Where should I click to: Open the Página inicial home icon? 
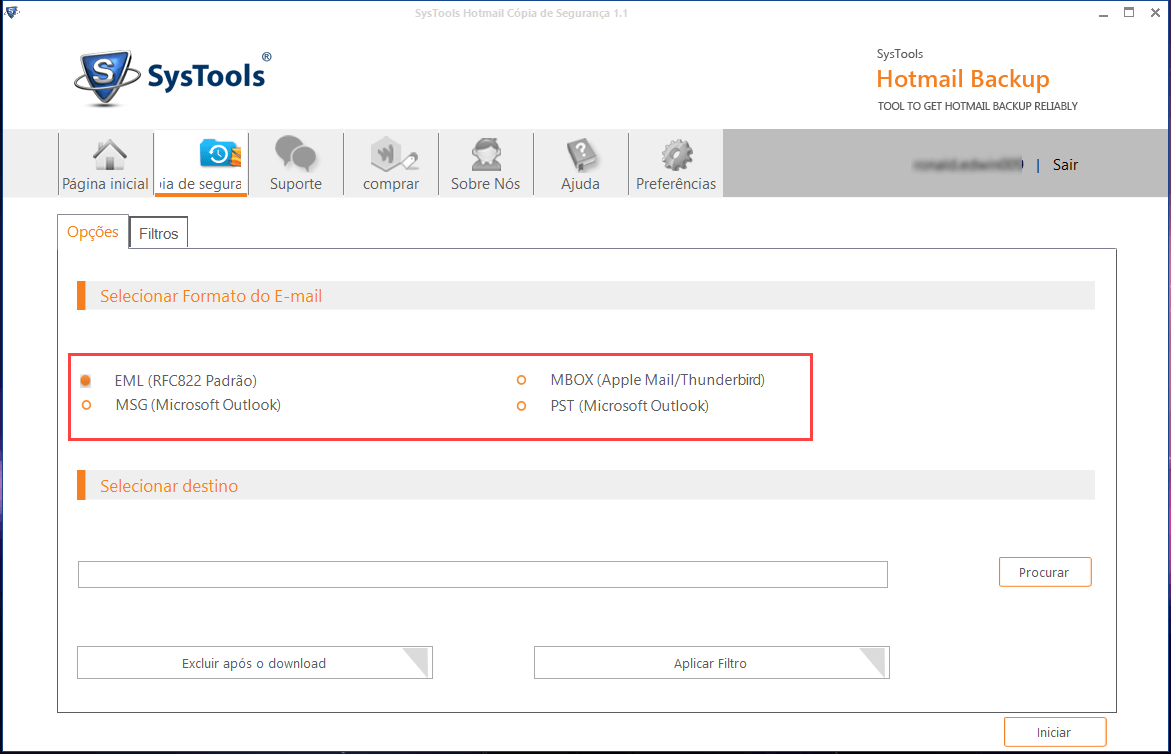coord(109,155)
